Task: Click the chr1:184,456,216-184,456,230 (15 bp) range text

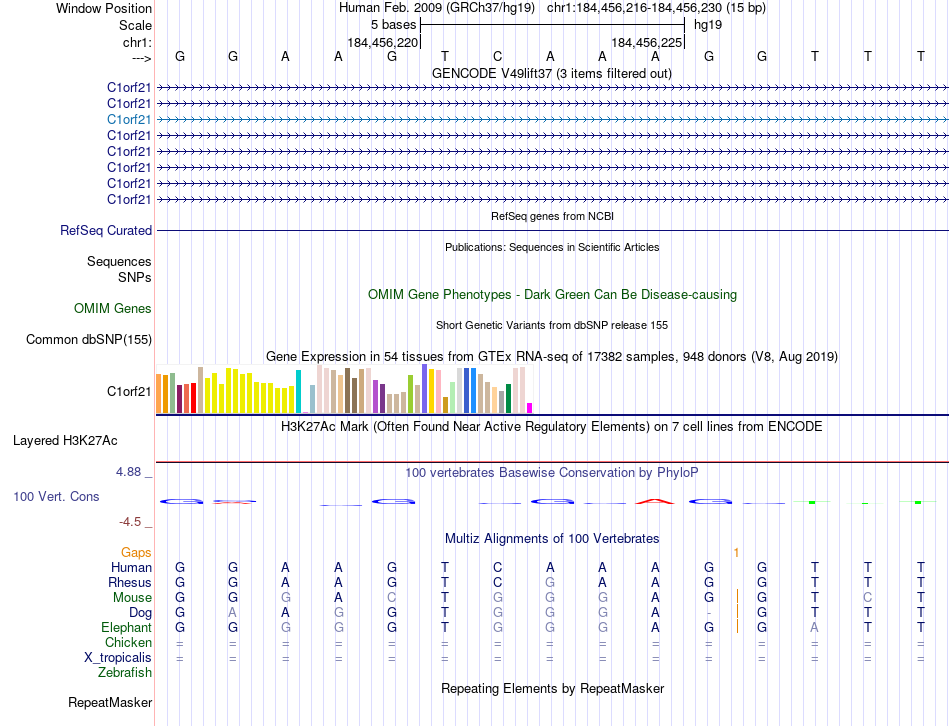Action: click(656, 8)
